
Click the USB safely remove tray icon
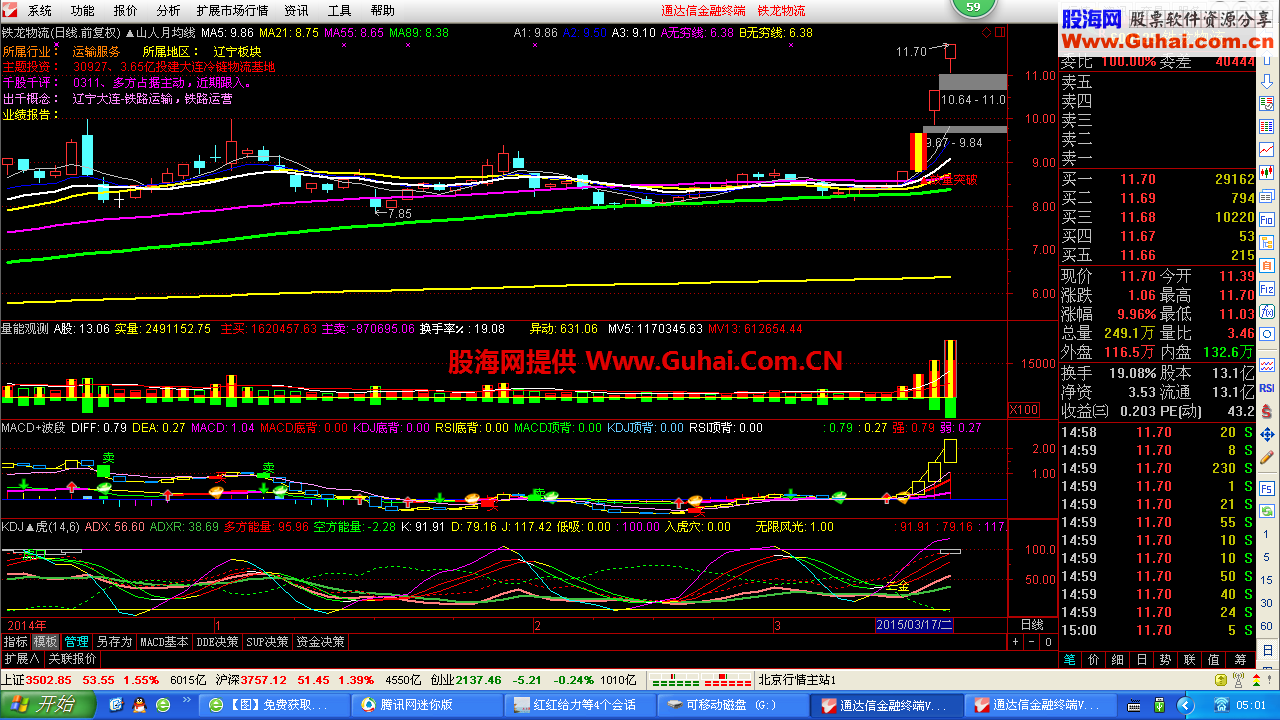1160,705
